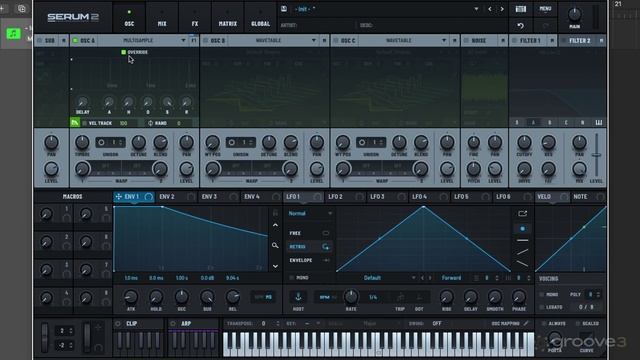This screenshot has height=360, width=640.
Task: Toggle the SUB oscillator on
Action: coord(40,40)
